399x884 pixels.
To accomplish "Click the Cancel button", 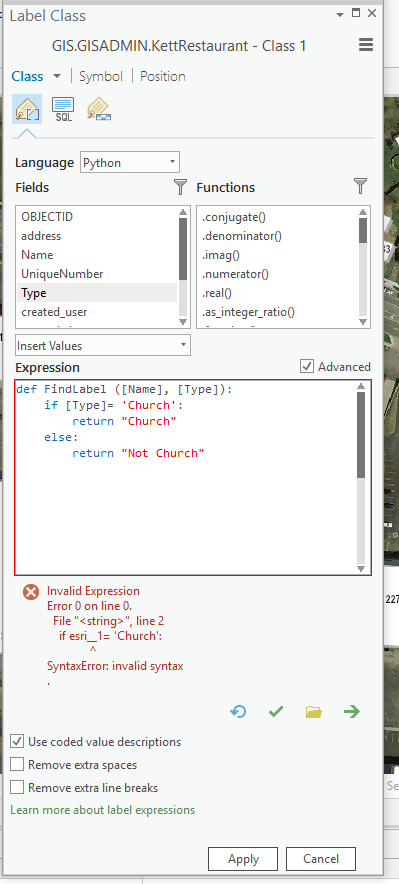I will [321, 859].
